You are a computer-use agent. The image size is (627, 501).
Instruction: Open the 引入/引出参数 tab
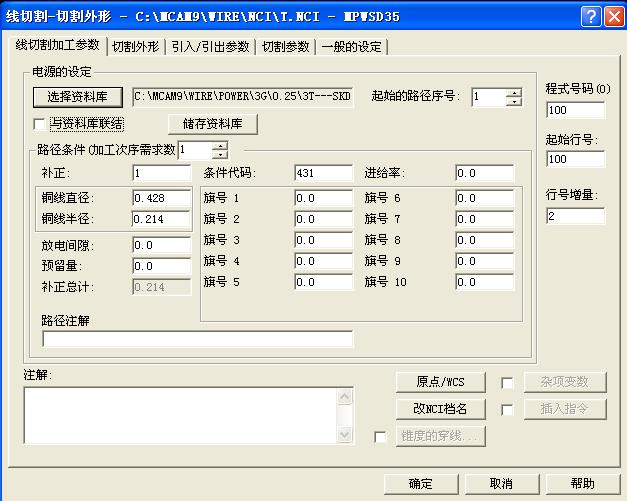coord(210,47)
